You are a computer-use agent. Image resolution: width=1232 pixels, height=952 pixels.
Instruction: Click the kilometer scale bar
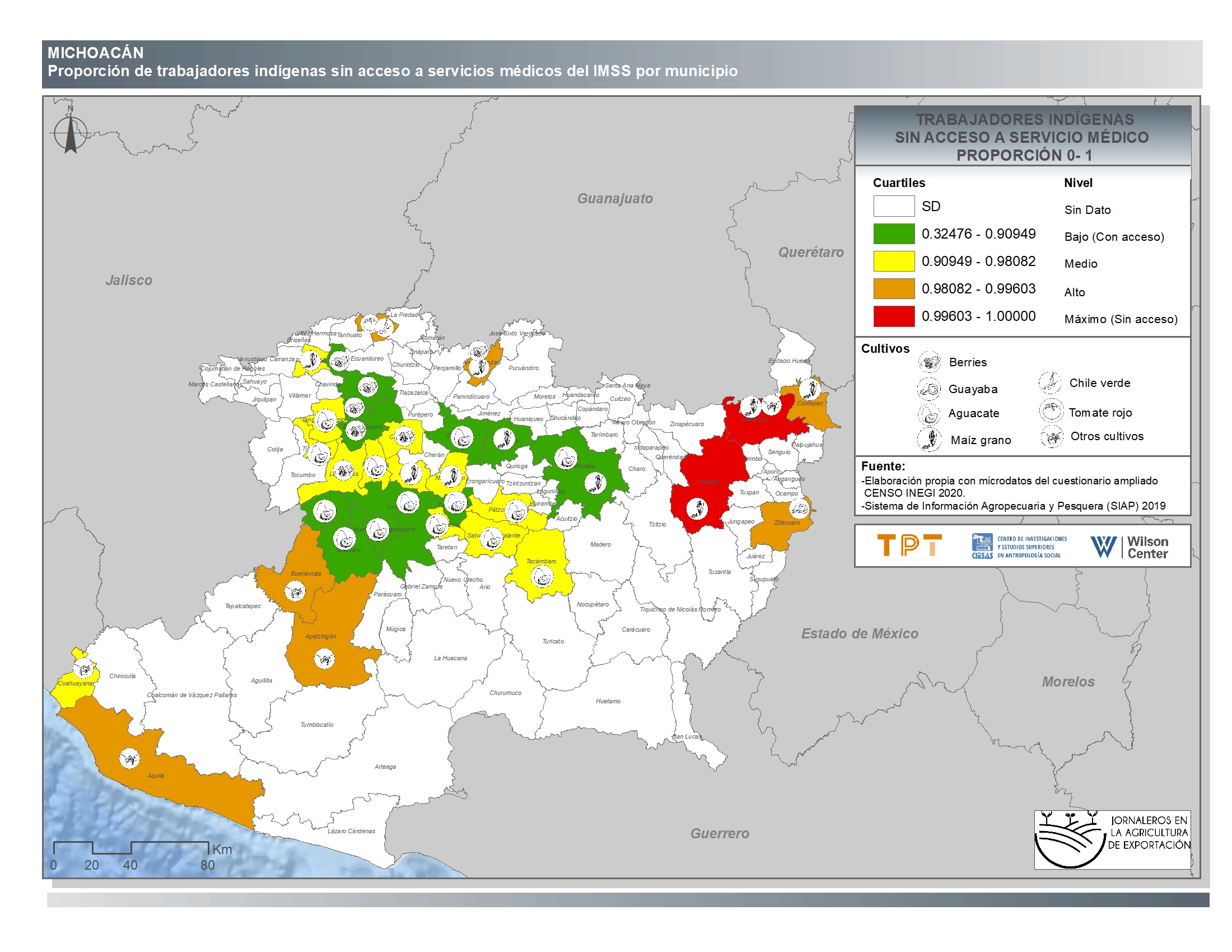[x=131, y=847]
